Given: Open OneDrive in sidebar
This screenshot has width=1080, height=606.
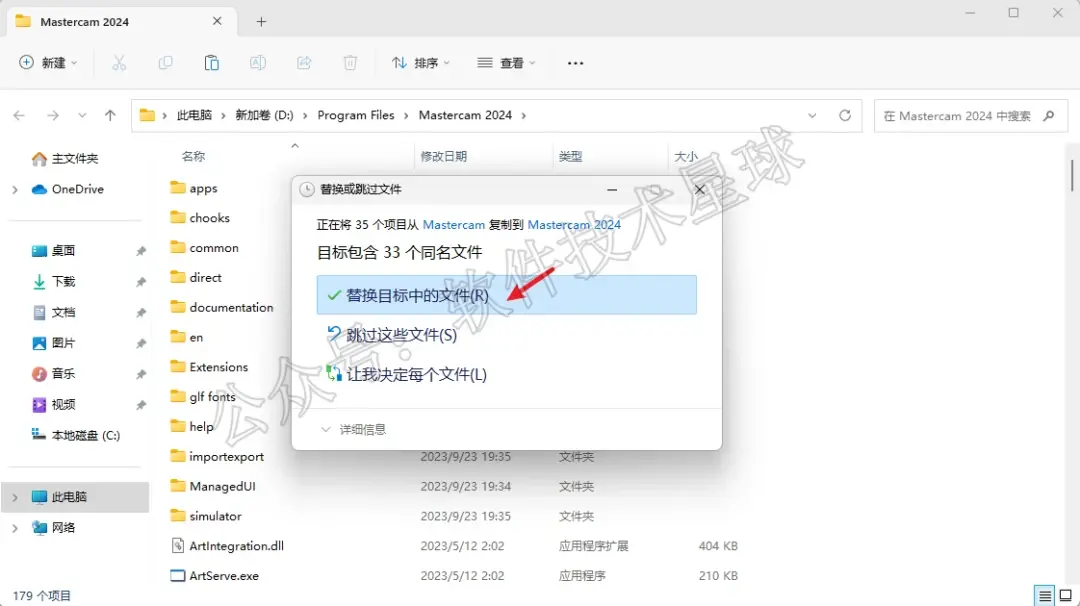Looking at the screenshot, I should click(77, 189).
